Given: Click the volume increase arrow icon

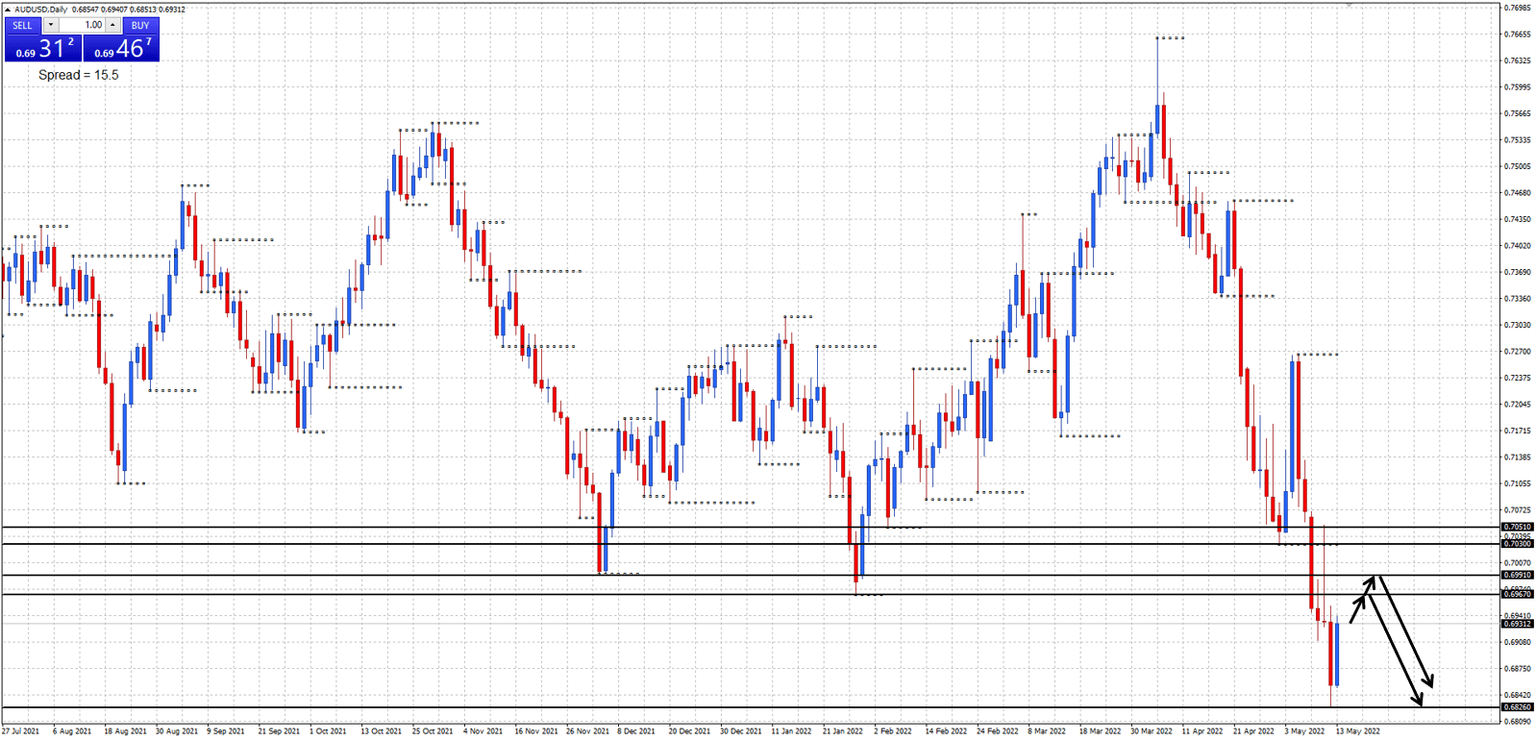Looking at the screenshot, I should click(x=113, y=25).
